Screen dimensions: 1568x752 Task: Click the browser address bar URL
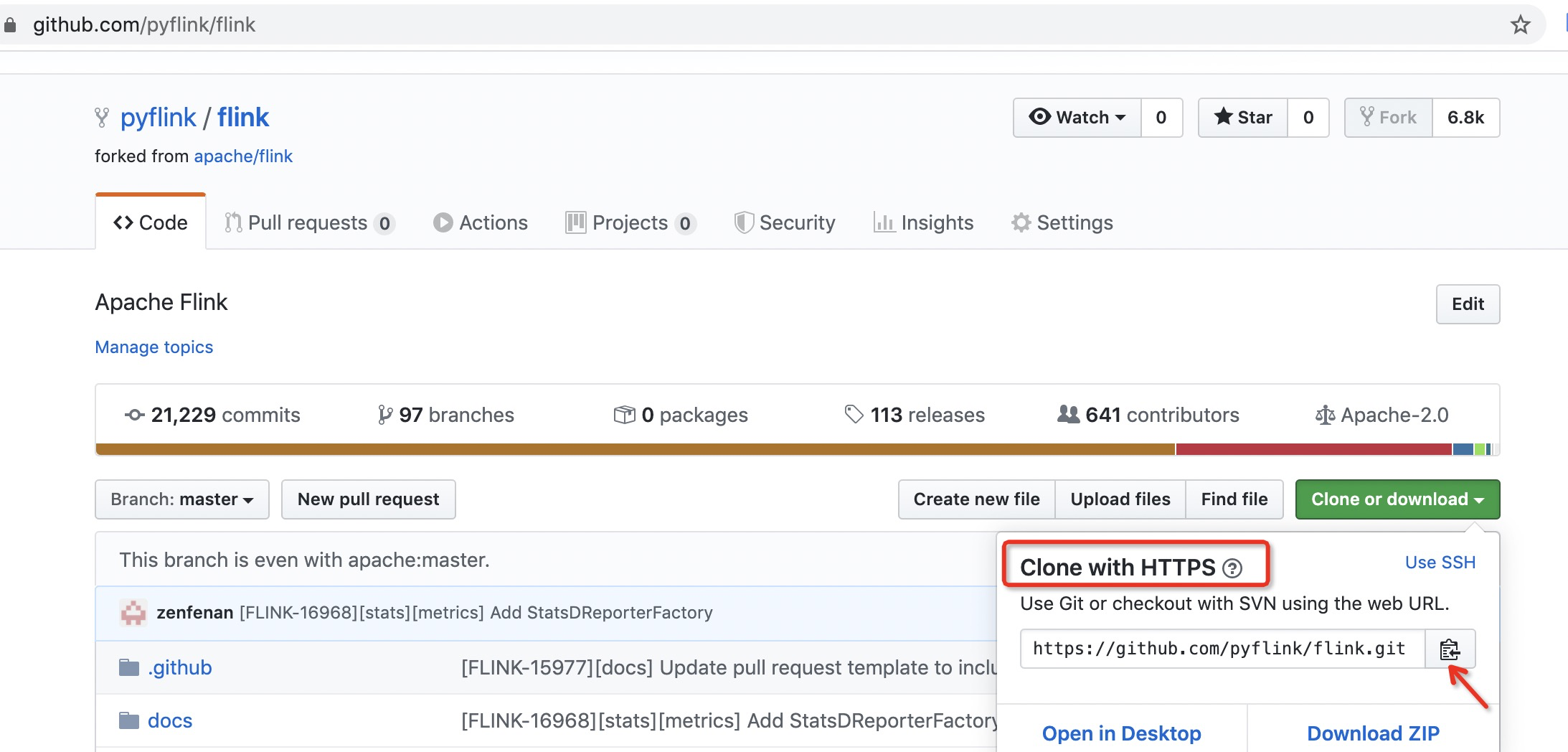[144, 25]
